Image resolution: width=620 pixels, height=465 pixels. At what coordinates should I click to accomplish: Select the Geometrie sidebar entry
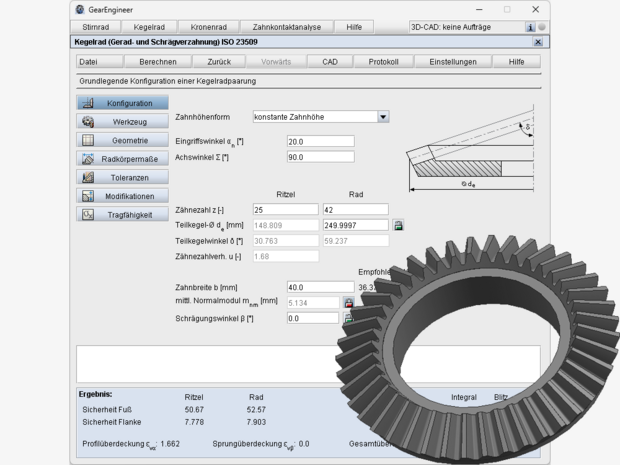[x=123, y=140]
